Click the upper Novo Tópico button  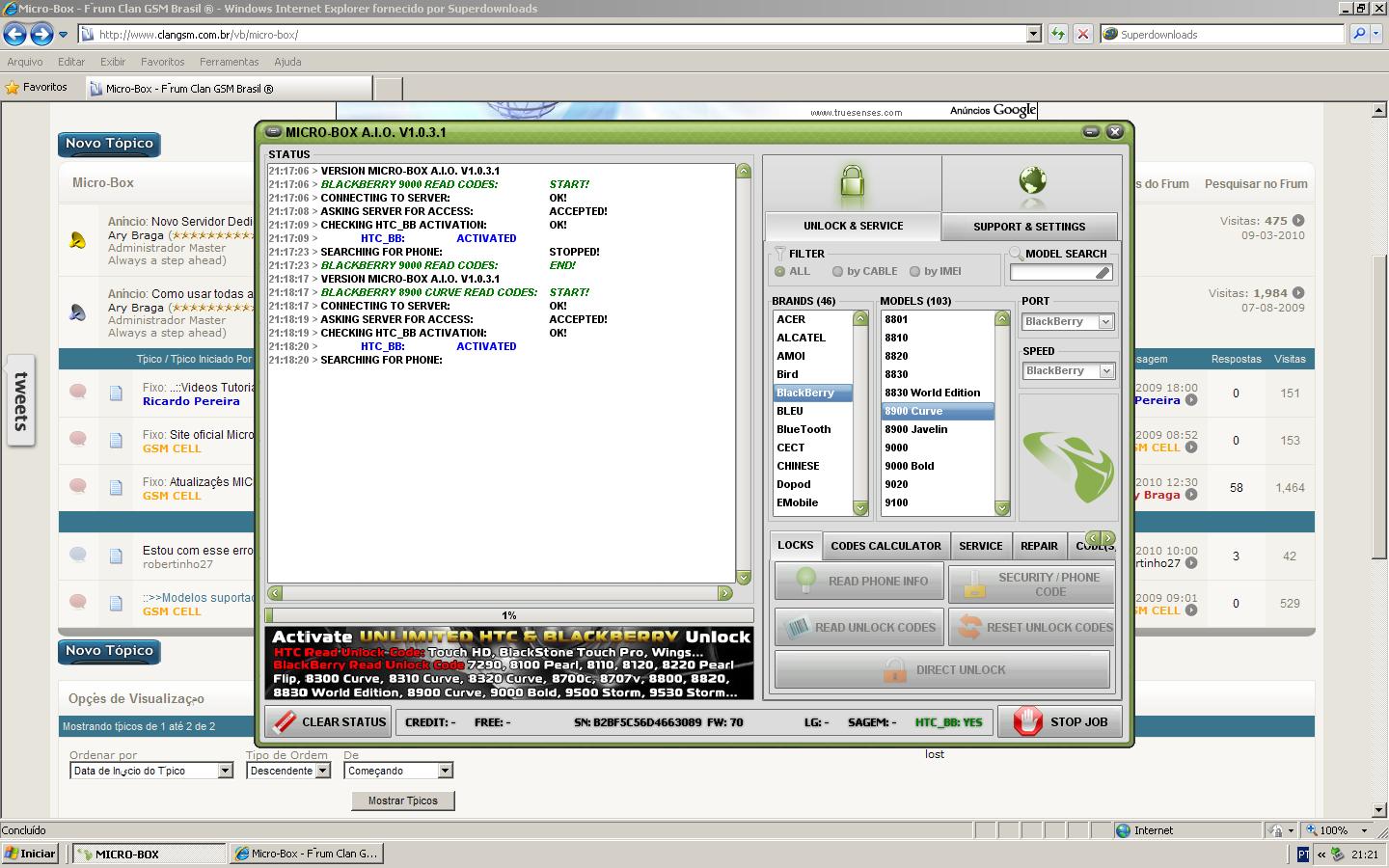tap(109, 144)
